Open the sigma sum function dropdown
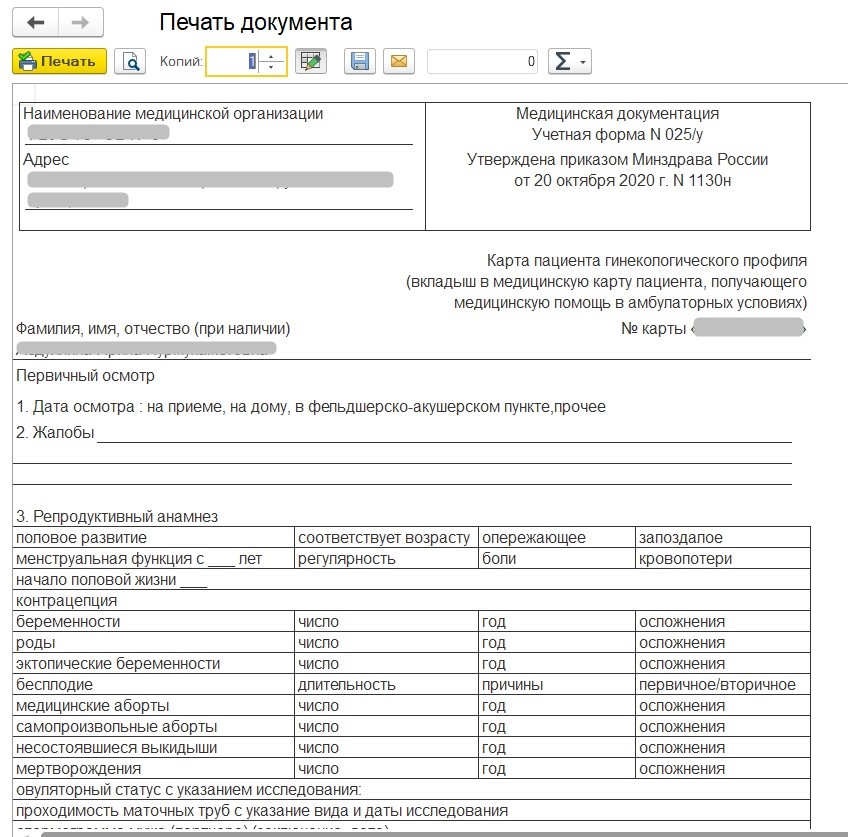The width and height of the screenshot is (848, 837). (x=570, y=62)
